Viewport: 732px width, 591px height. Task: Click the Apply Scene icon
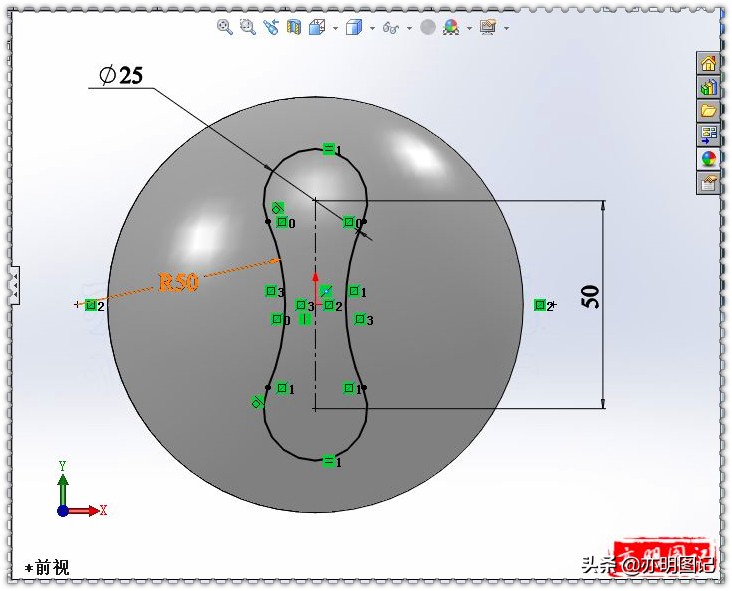(451, 27)
